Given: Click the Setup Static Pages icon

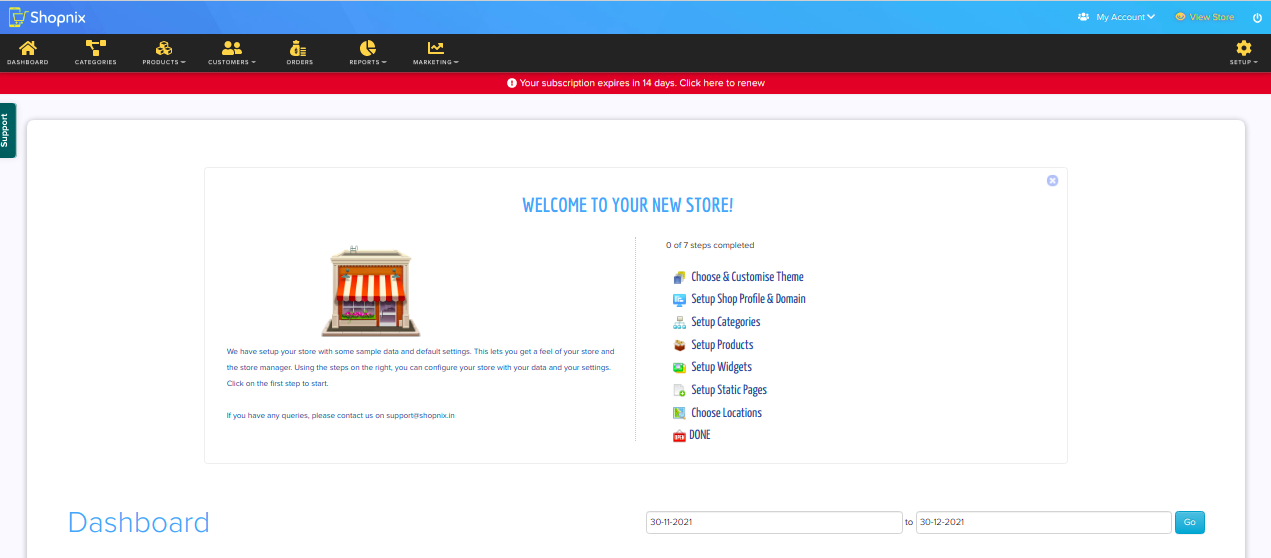Looking at the screenshot, I should pyautogui.click(x=680, y=390).
